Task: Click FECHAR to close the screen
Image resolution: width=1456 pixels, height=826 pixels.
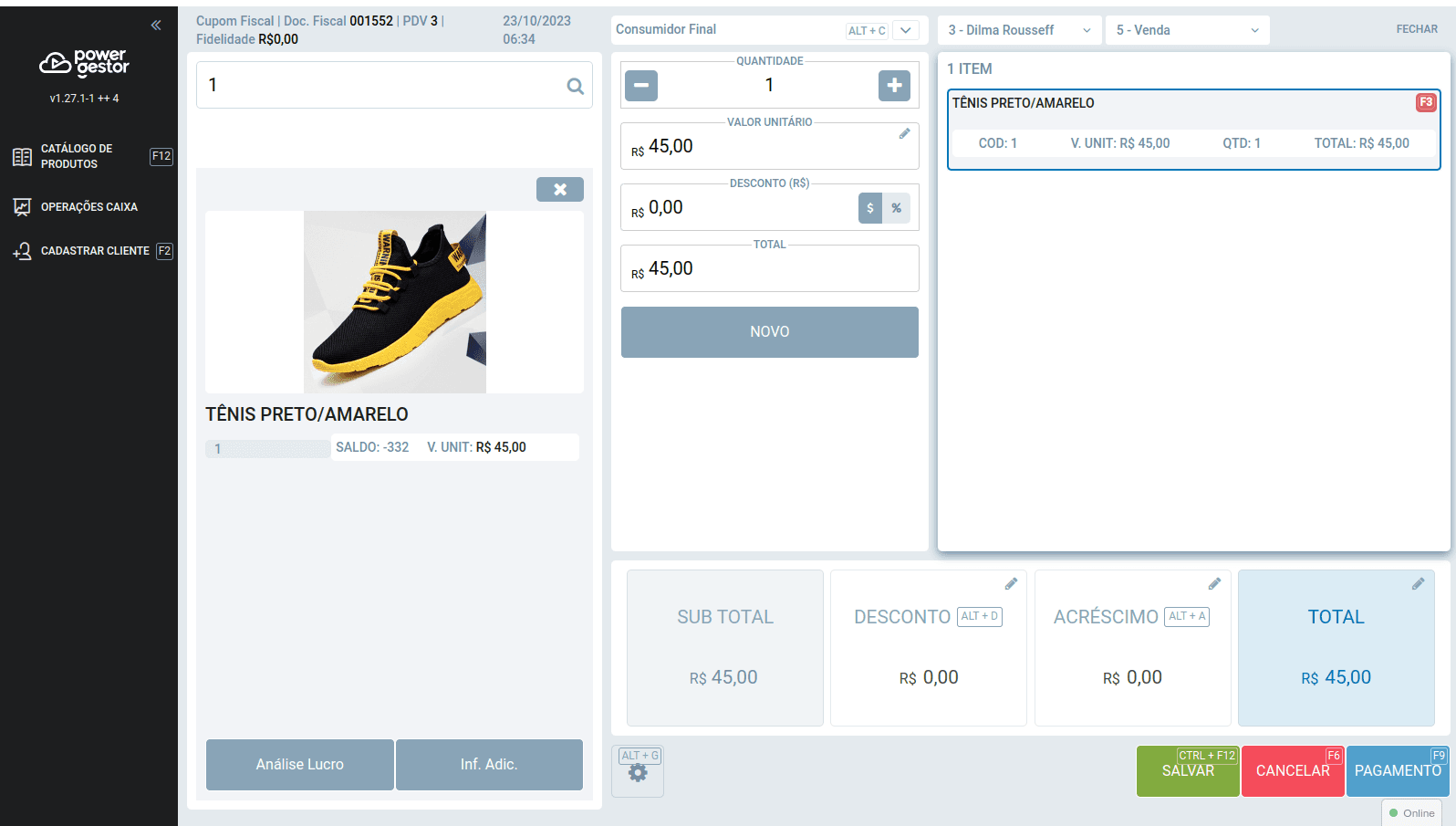Action: 1417,29
